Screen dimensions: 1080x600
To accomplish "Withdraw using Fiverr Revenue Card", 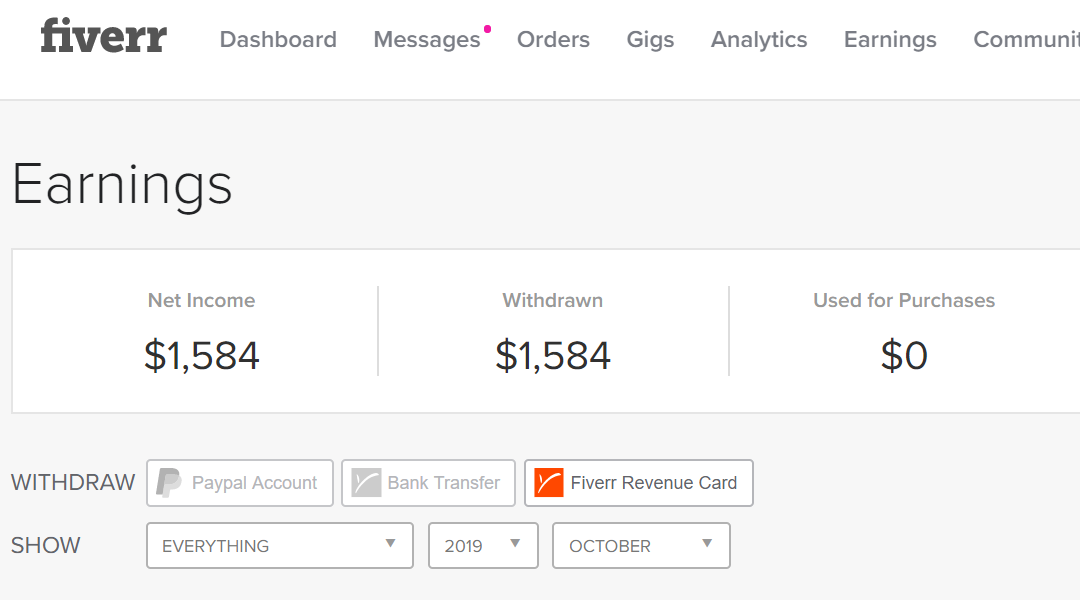I will click(x=638, y=483).
